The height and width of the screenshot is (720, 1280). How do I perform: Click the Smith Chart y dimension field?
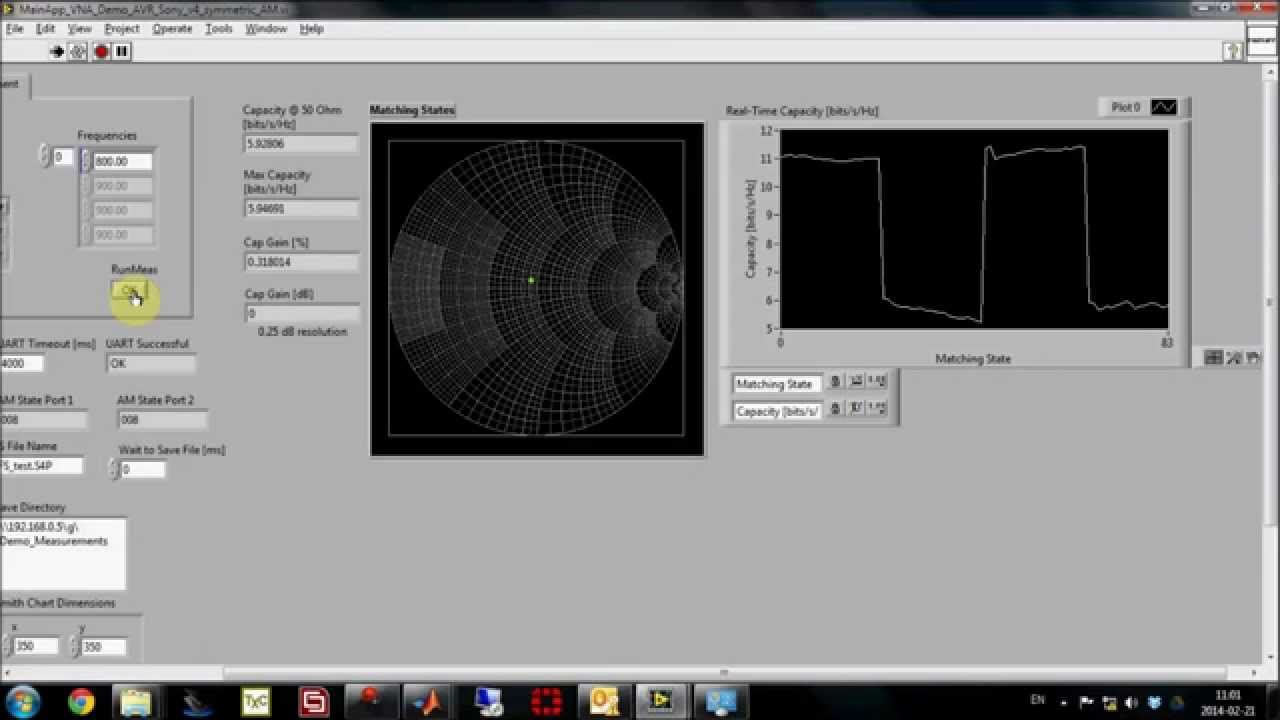coord(104,646)
